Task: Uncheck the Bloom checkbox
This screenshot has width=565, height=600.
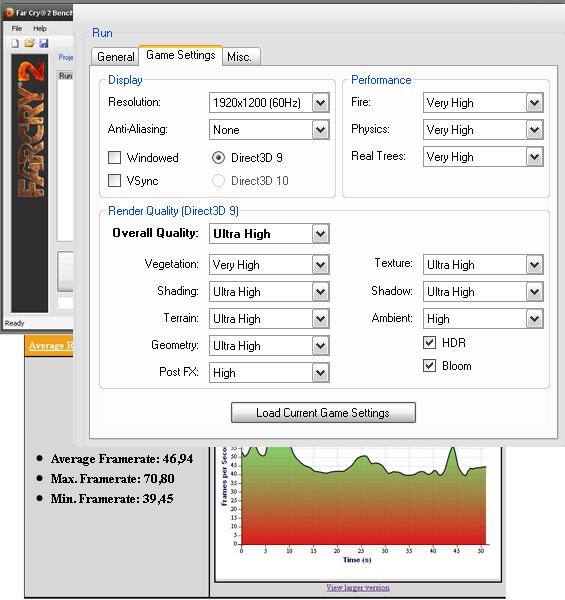Action: [430, 365]
